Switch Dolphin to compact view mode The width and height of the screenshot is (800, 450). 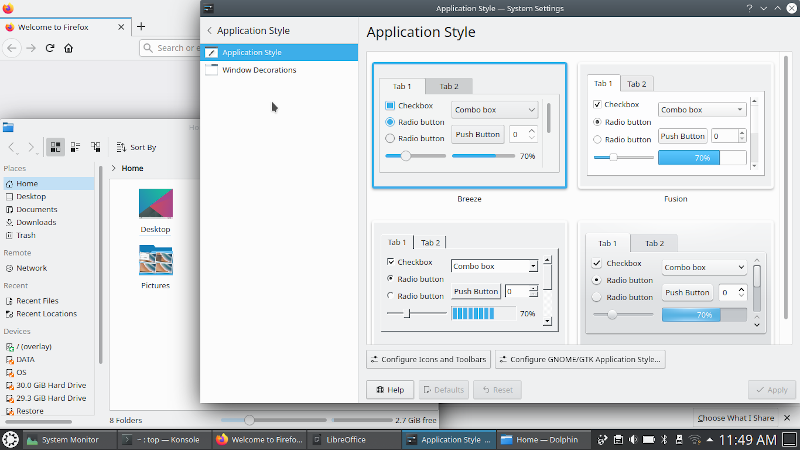pyautogui.click(x=75, y=147)
